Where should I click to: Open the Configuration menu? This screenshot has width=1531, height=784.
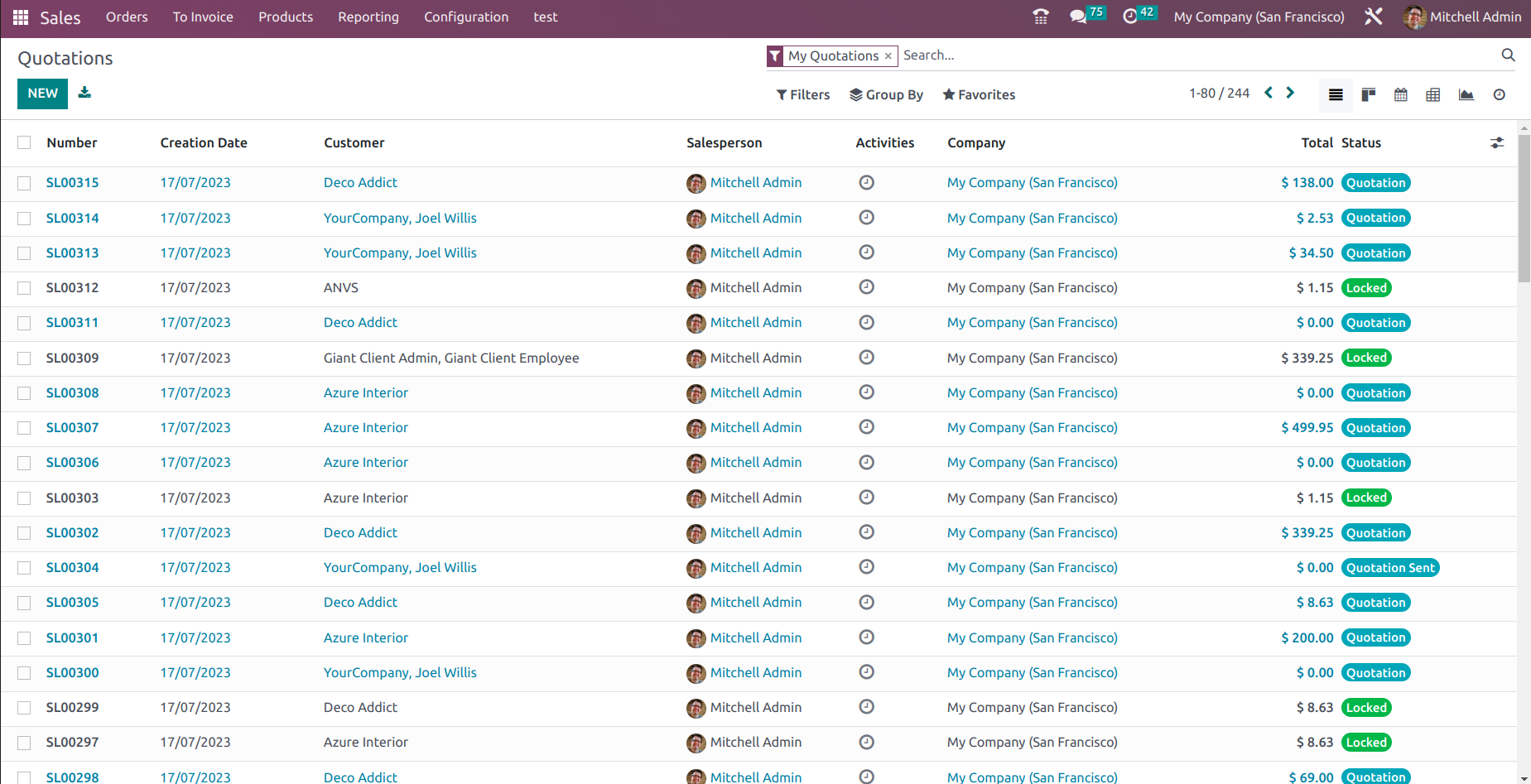coord(465,17)
